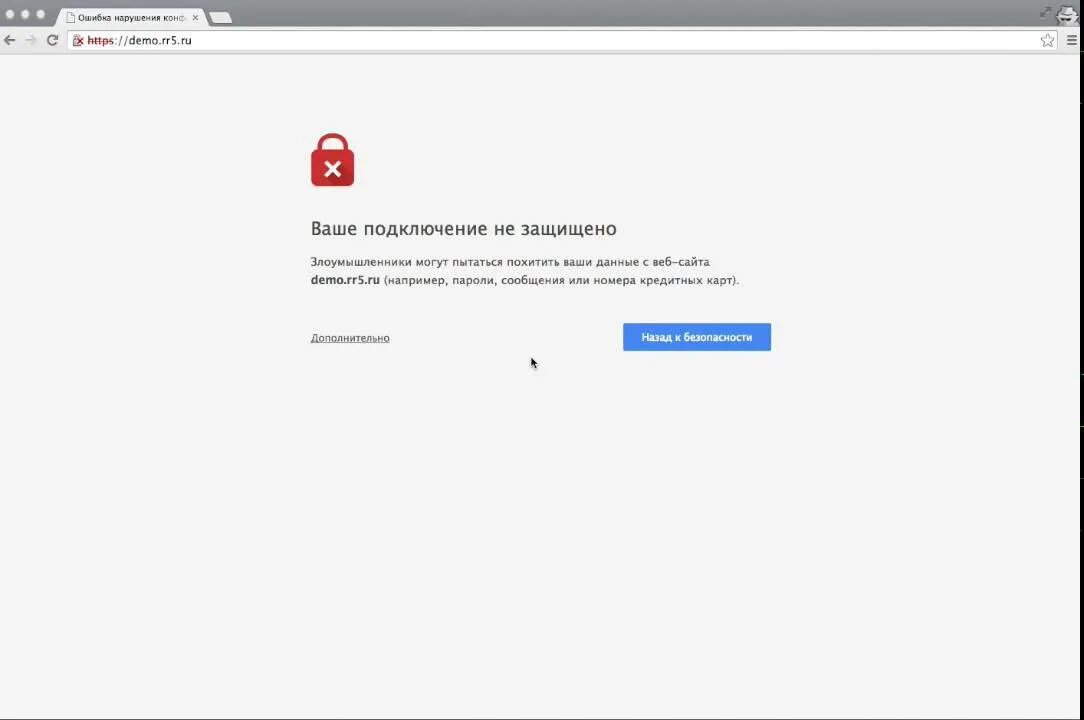
Task: Focus the address bar showing demo.rr5.ru
Action: tap(553, 41)
